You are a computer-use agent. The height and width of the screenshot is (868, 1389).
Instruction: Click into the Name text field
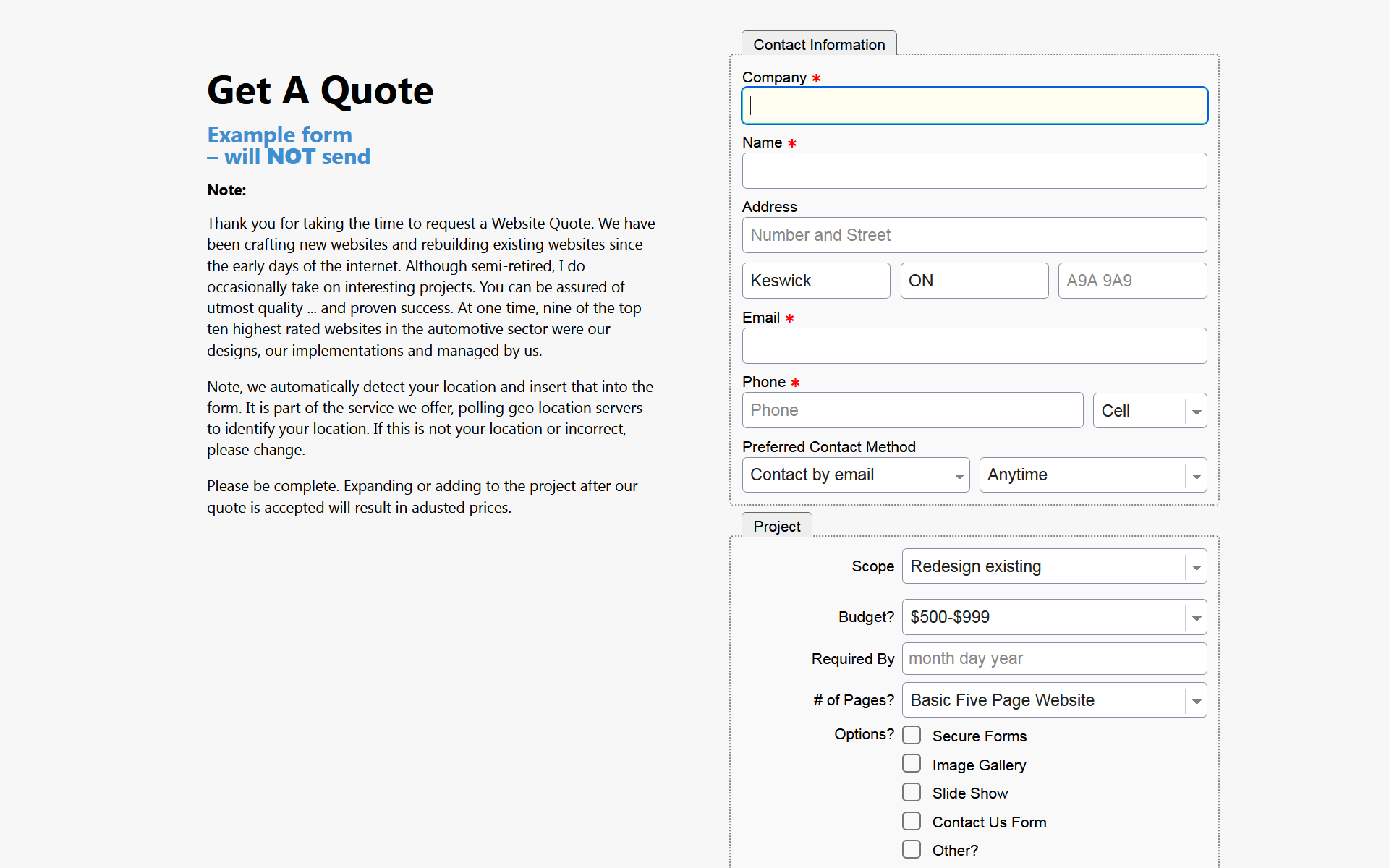(974, 171)
